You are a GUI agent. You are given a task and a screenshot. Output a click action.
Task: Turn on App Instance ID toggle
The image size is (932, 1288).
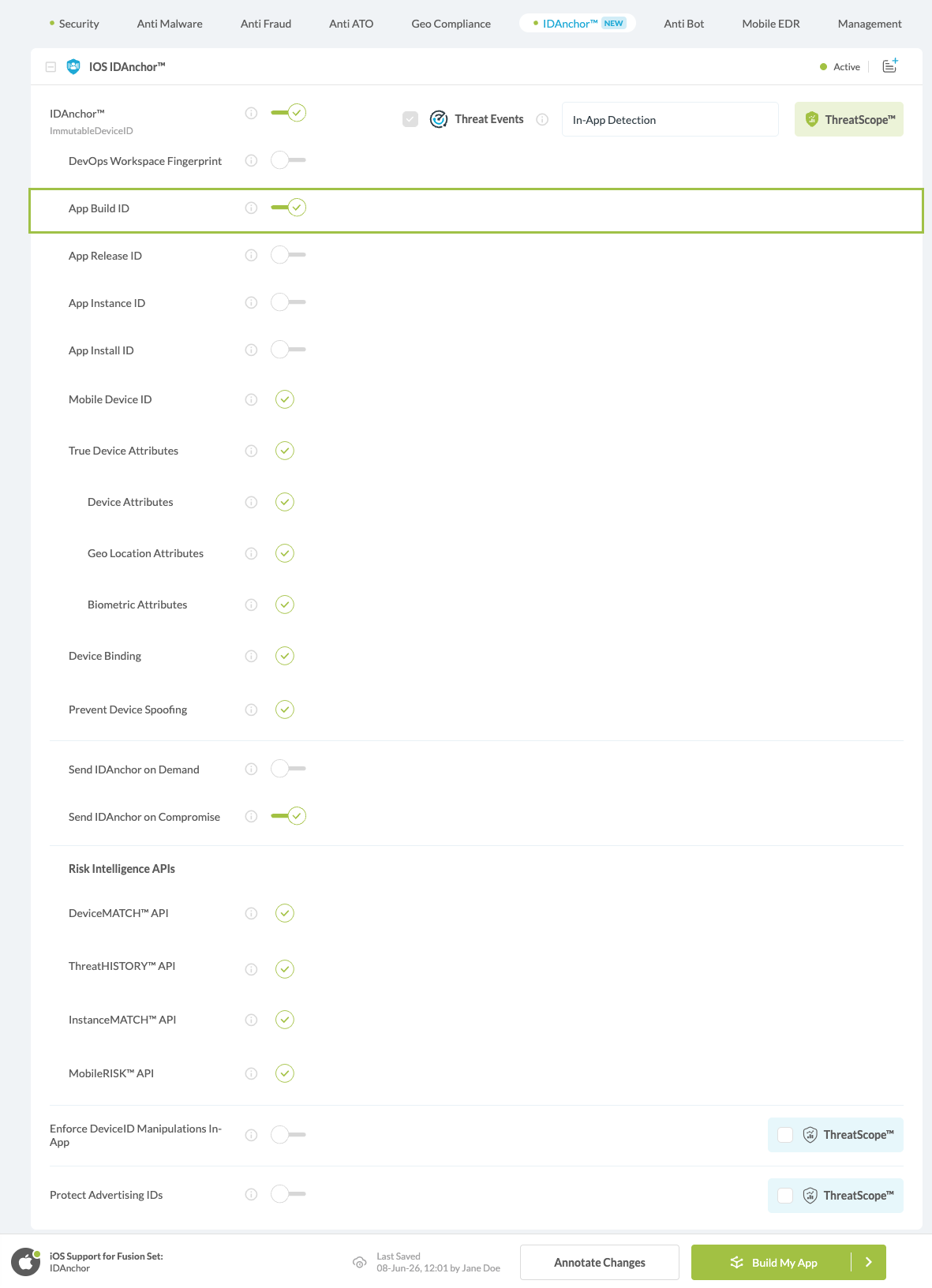tap(288, 302)
